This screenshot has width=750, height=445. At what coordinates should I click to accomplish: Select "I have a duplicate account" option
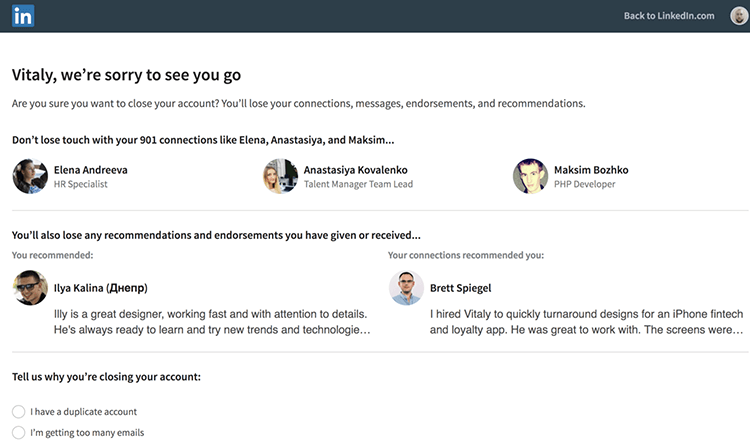click(x=19, y=411)
